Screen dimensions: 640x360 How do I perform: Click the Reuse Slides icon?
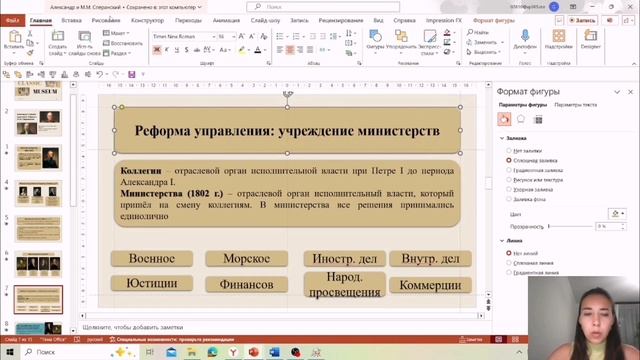(x=84, y=37)
